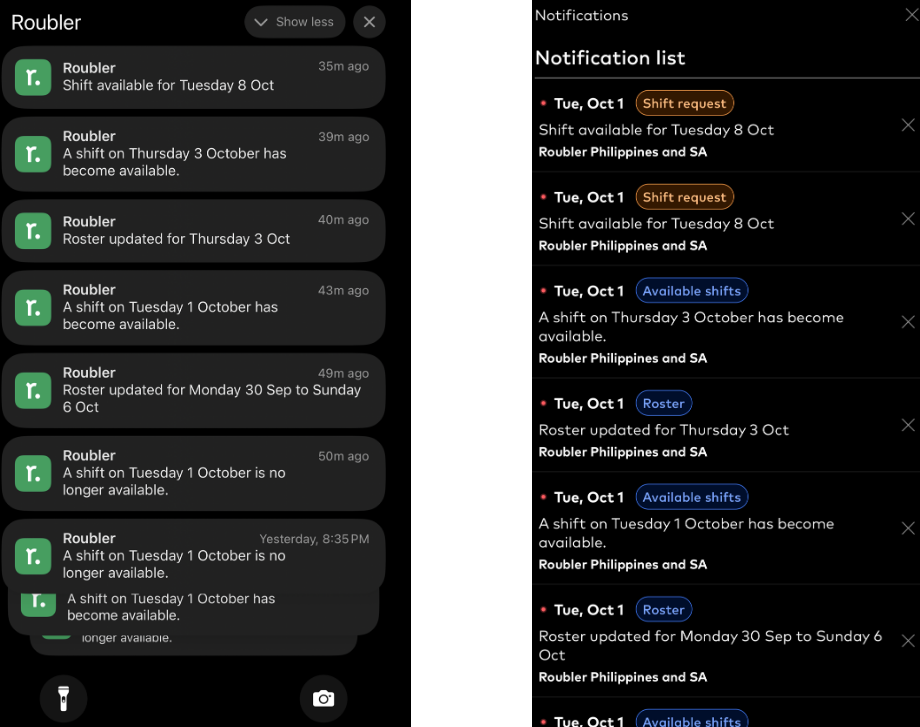Select the Available shifts tag on the Thursday 3 October item
Viewport: 920px width, 727px height.
coord(692,291)
